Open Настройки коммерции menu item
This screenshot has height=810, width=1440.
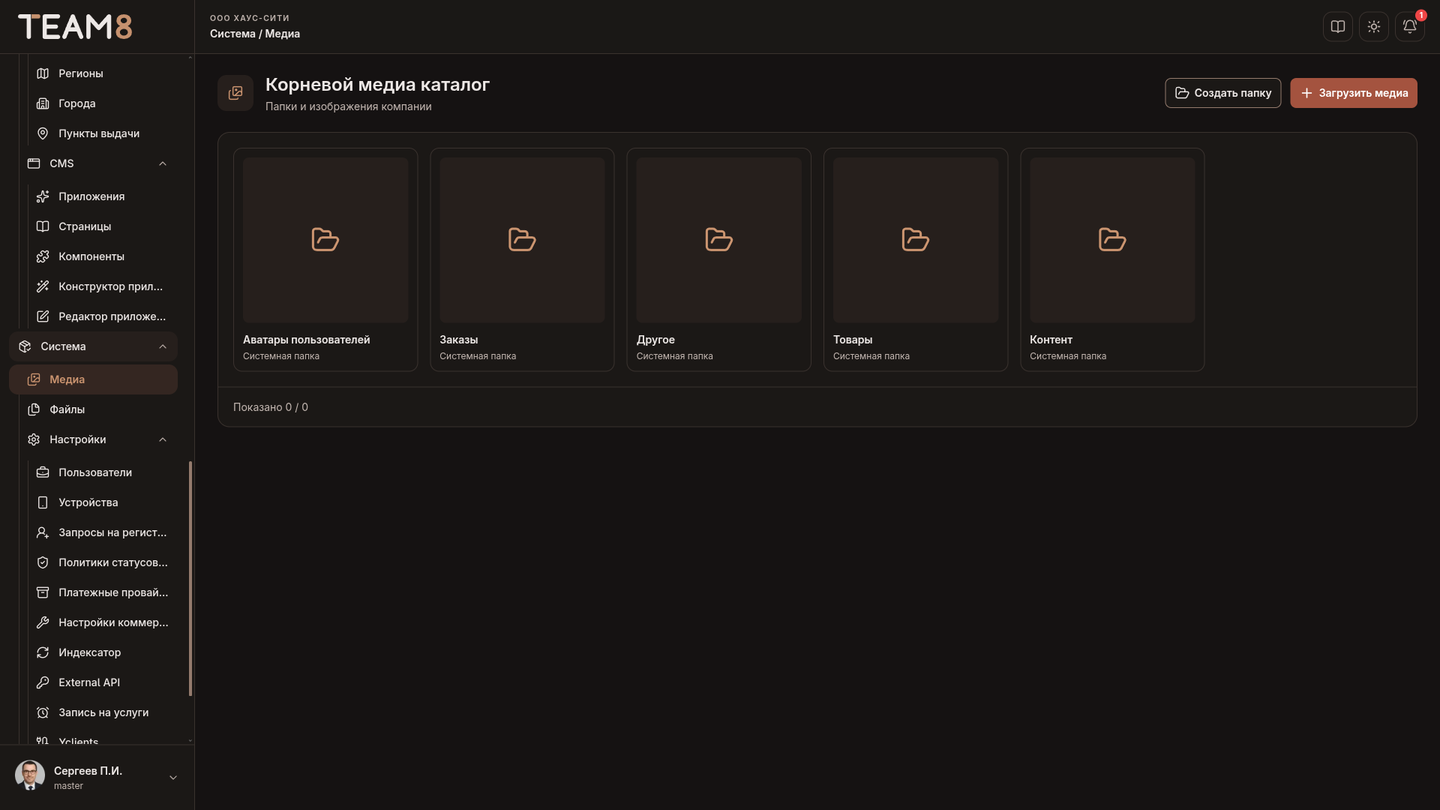pos(103,622)
